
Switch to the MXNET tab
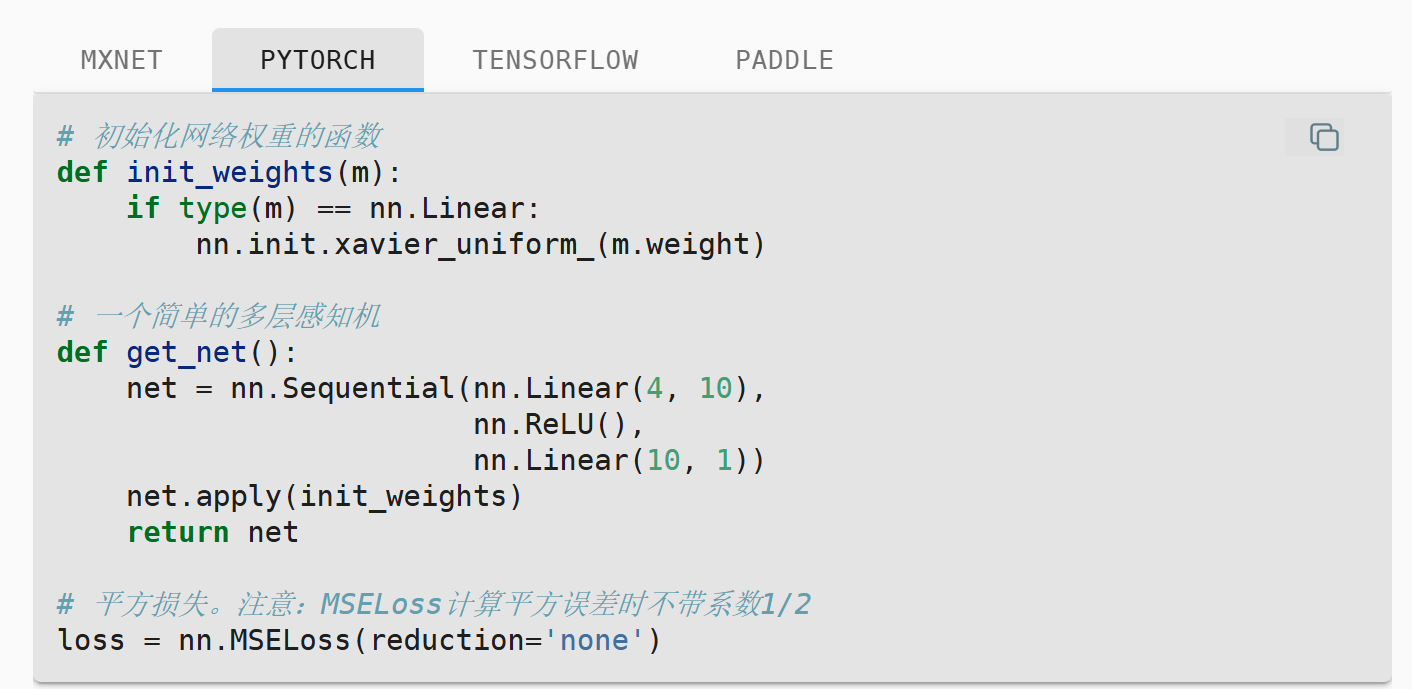(x=121, y=60)
